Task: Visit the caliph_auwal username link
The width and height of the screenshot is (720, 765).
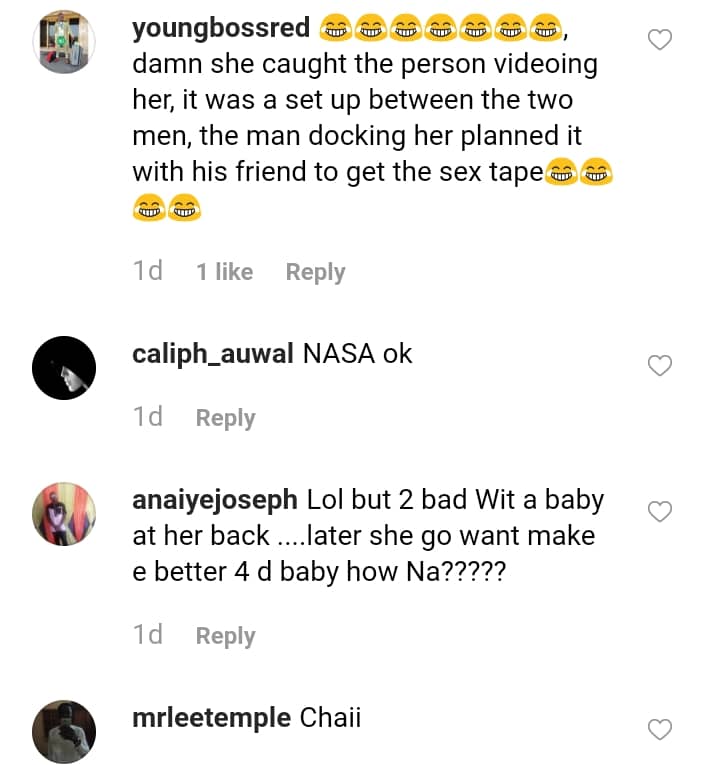Action: click(x=213, y=353)
